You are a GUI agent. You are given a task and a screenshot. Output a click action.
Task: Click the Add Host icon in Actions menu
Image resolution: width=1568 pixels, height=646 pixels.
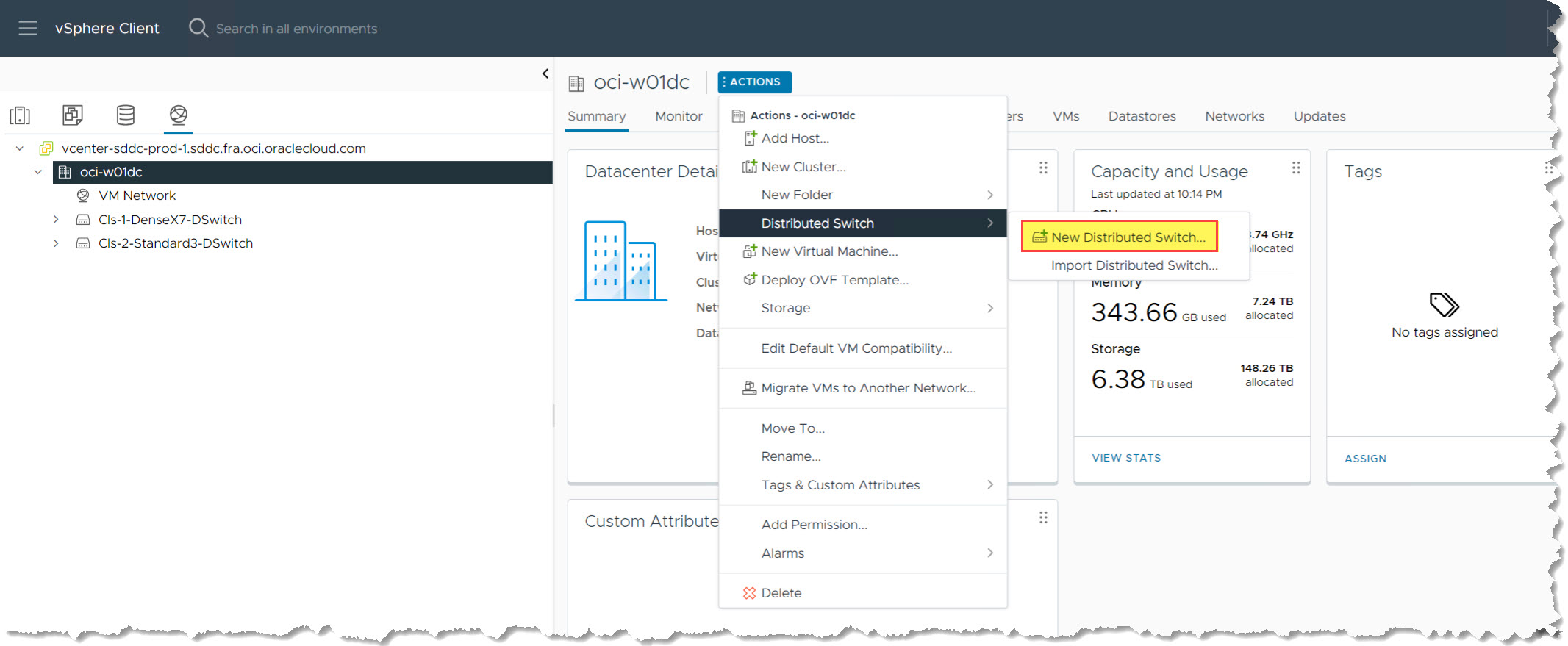coord(750,138)
